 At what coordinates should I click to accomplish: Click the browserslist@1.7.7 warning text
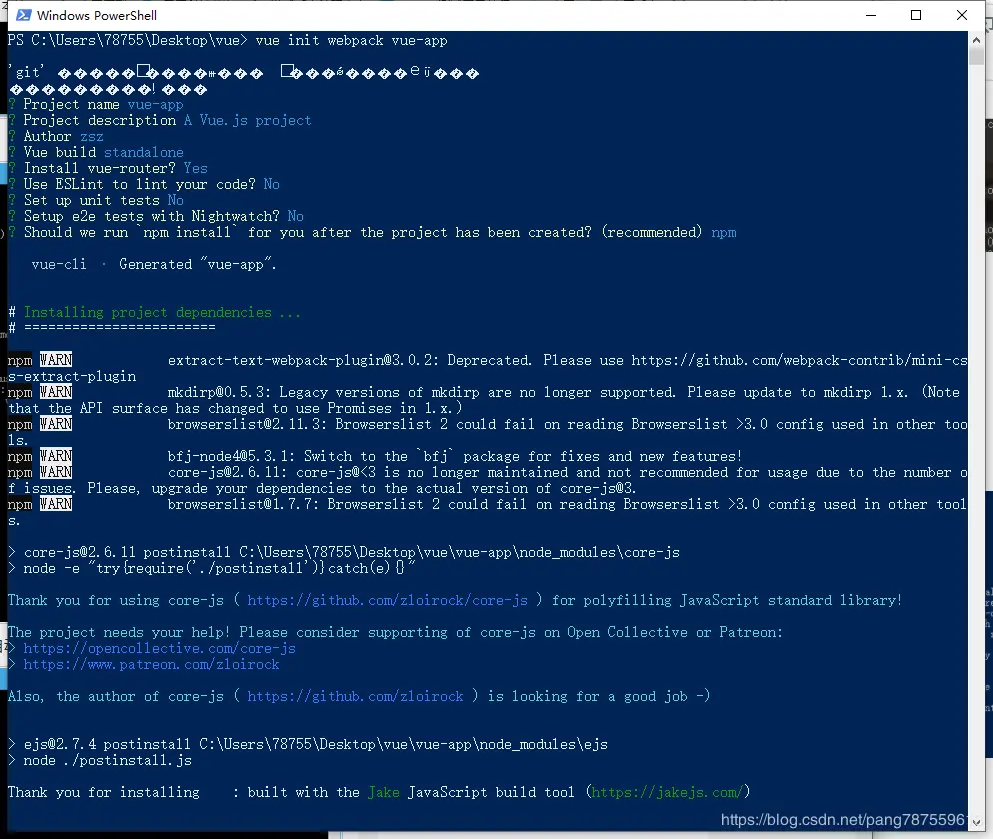coord(488,512)
